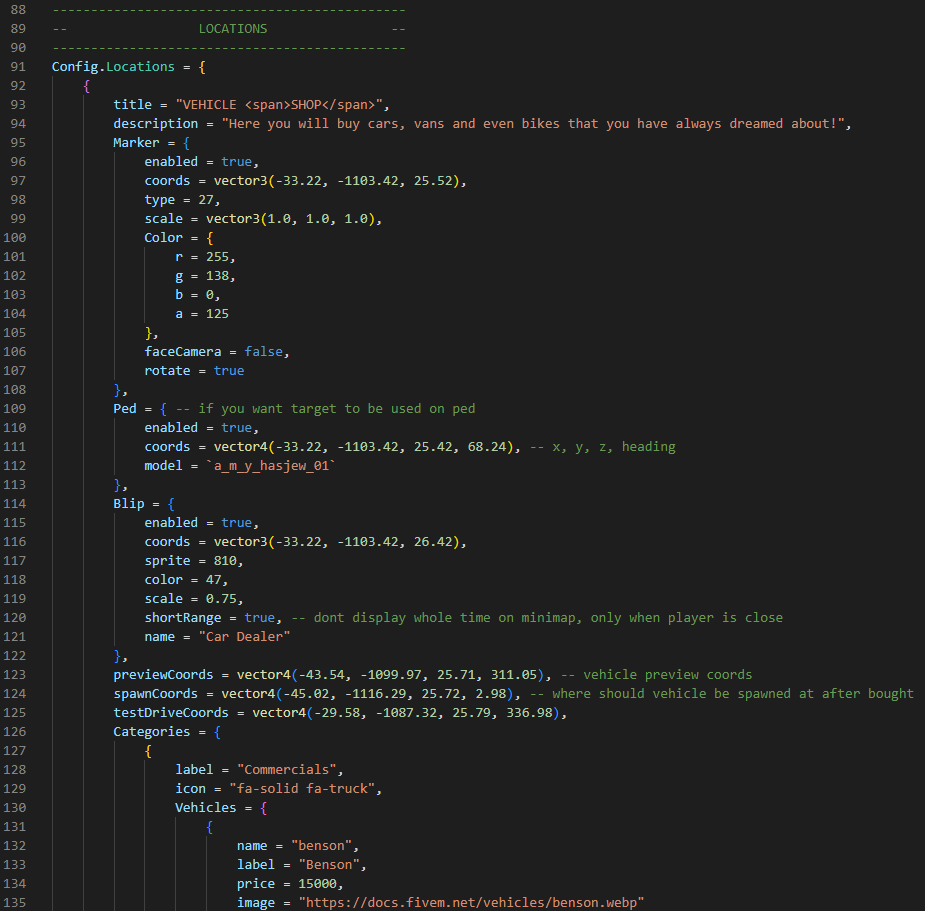This screenshot has height=911, width=925.
Task: Click the spawnCoords variable name
Action: [x=155, y=694]
